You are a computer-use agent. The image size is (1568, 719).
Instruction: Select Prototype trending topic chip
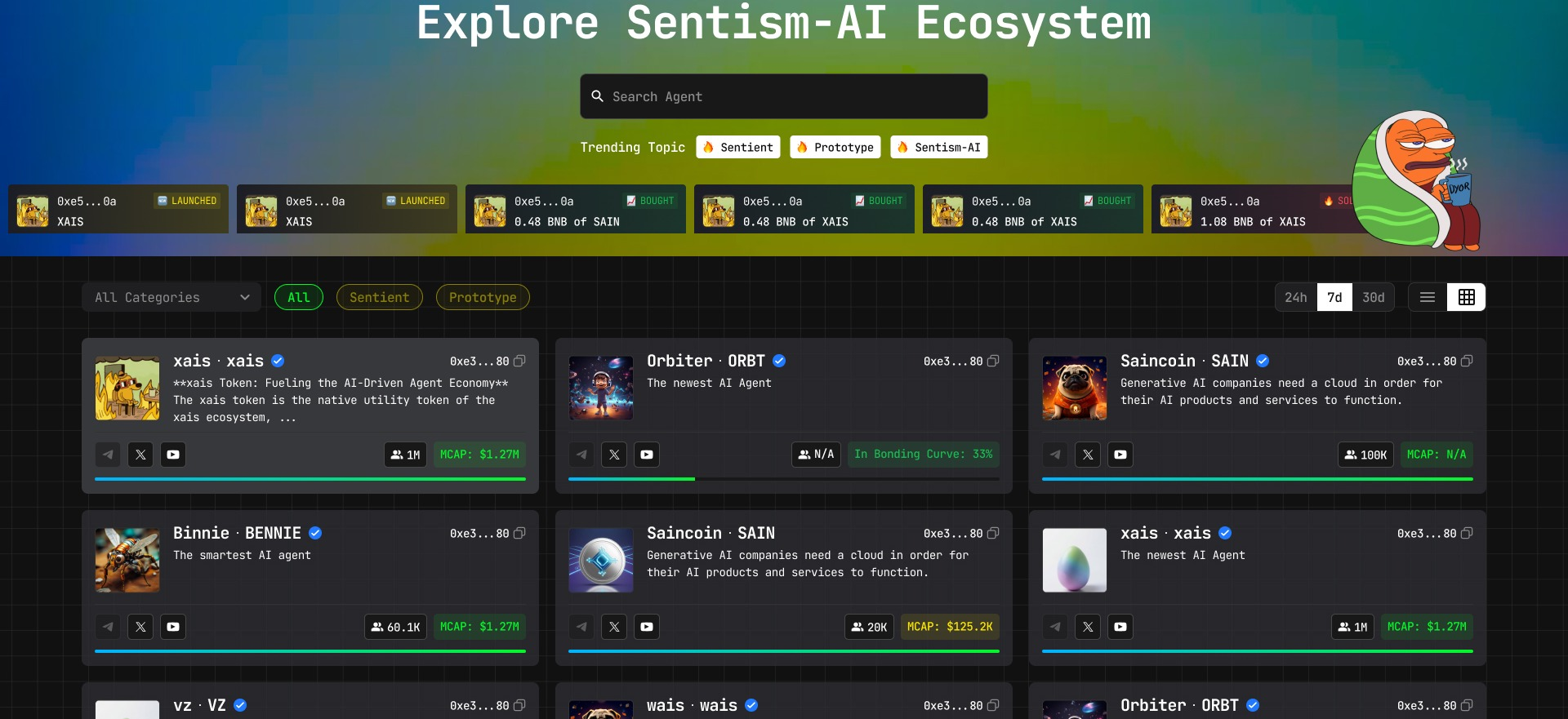(835, 147)
